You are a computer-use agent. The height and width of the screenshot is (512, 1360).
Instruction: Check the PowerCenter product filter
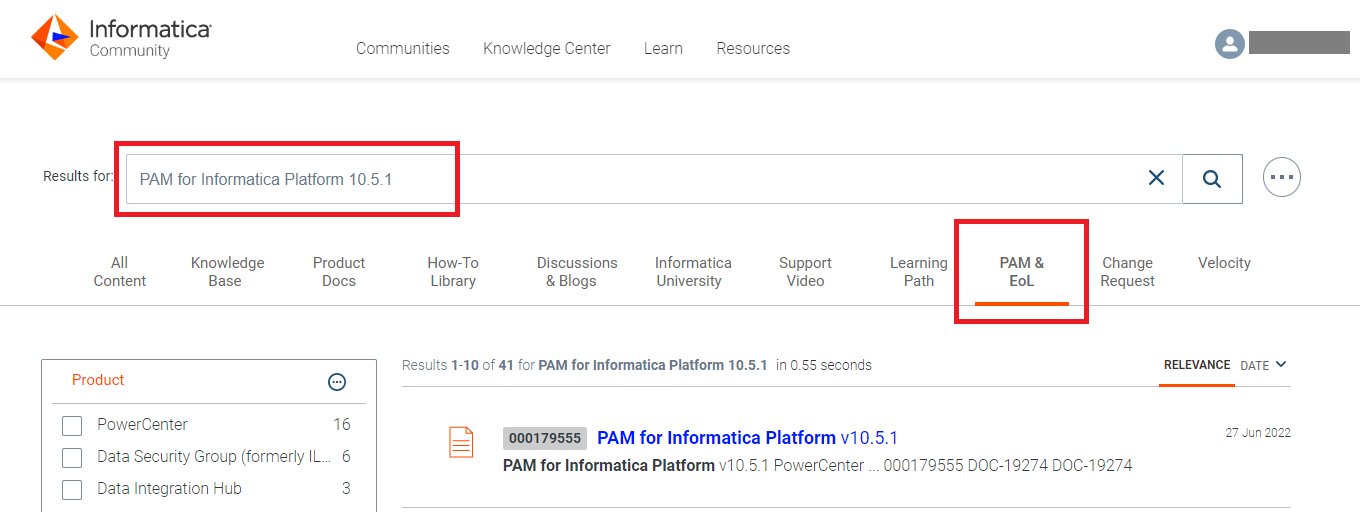coord(72,426)
